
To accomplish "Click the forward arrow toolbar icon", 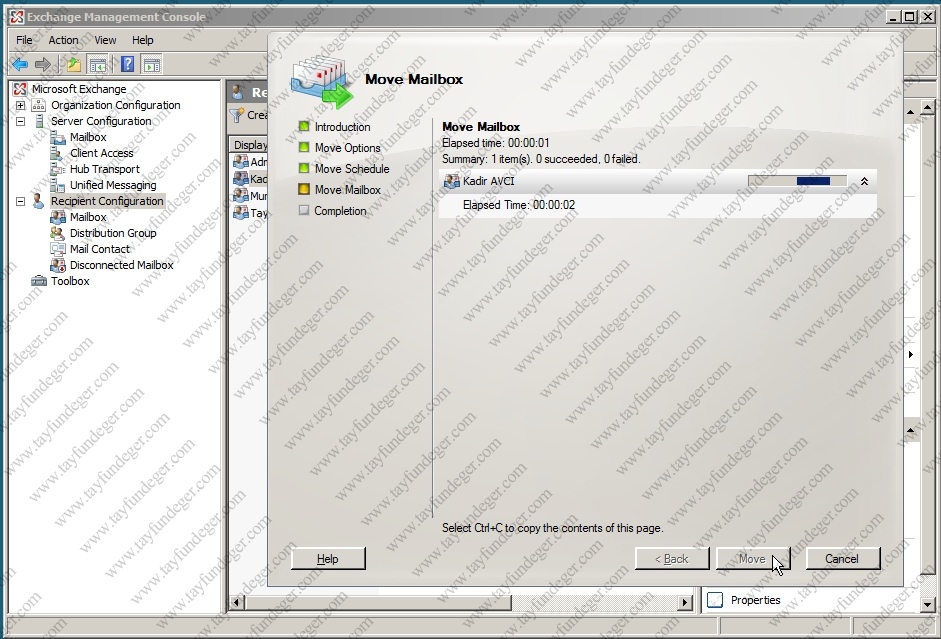I will coord(43,64).
